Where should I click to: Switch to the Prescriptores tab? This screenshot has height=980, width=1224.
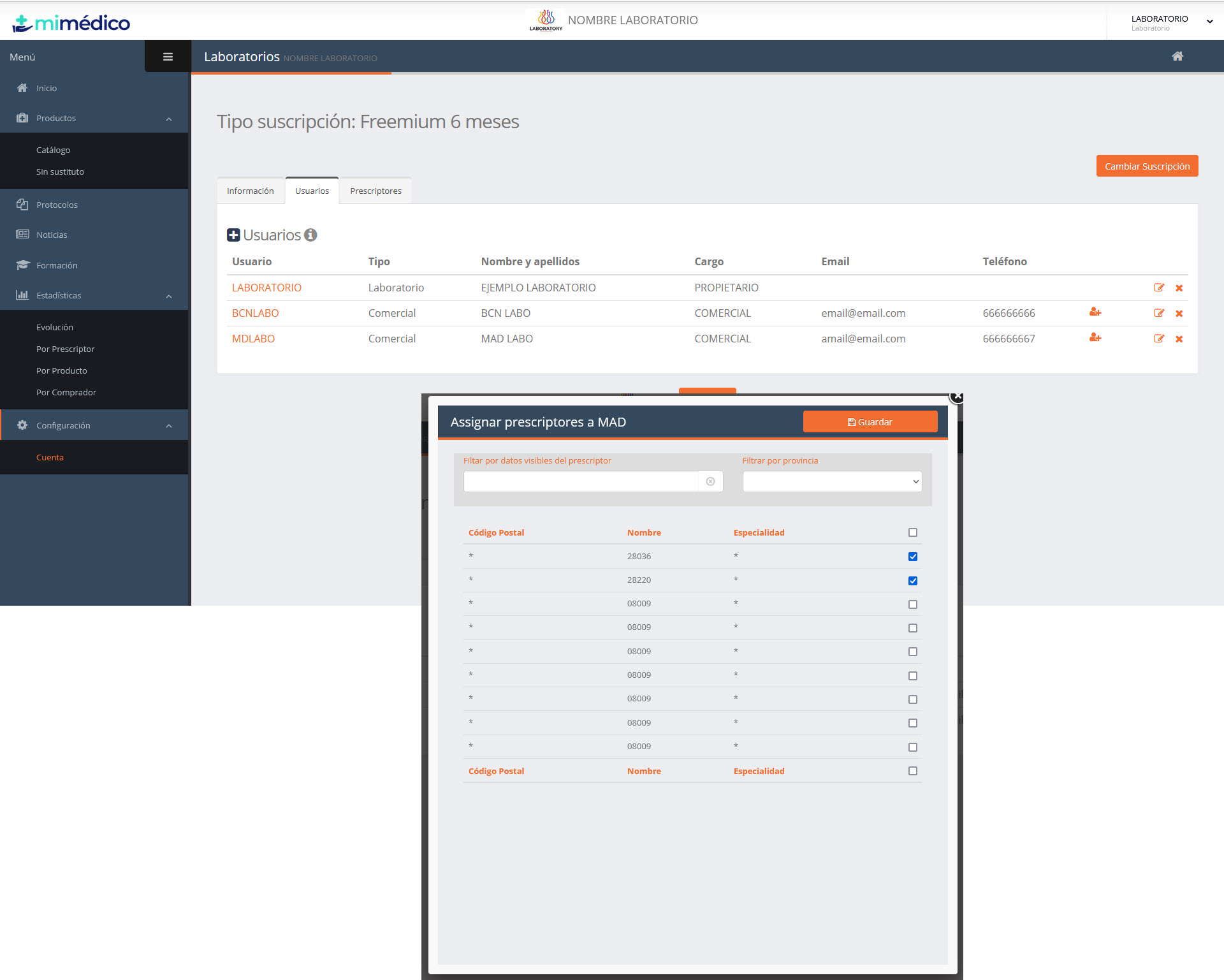[375, 191]
